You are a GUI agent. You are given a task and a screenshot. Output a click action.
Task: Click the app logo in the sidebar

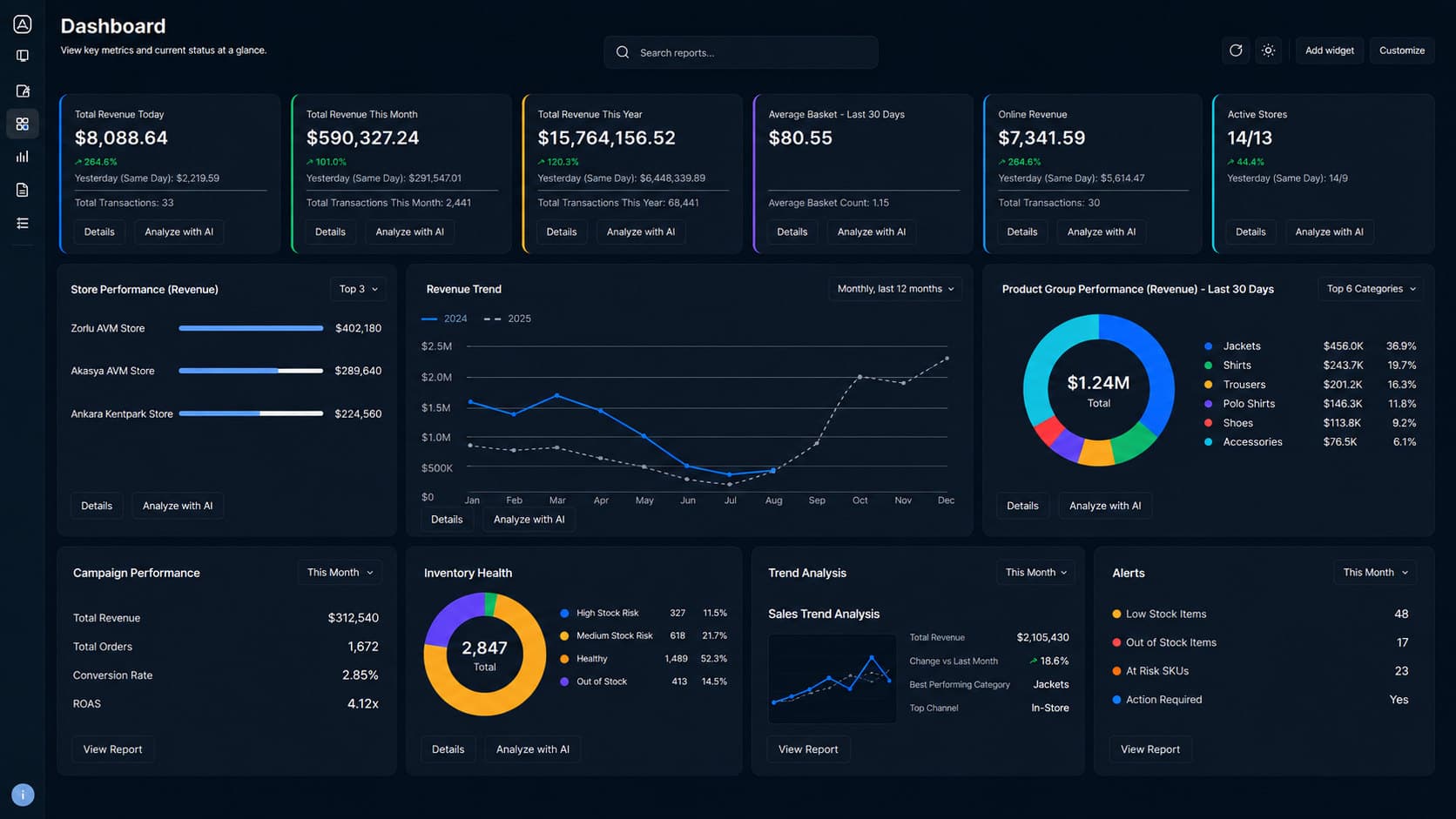pyautogui.click(x=23, y=24)
